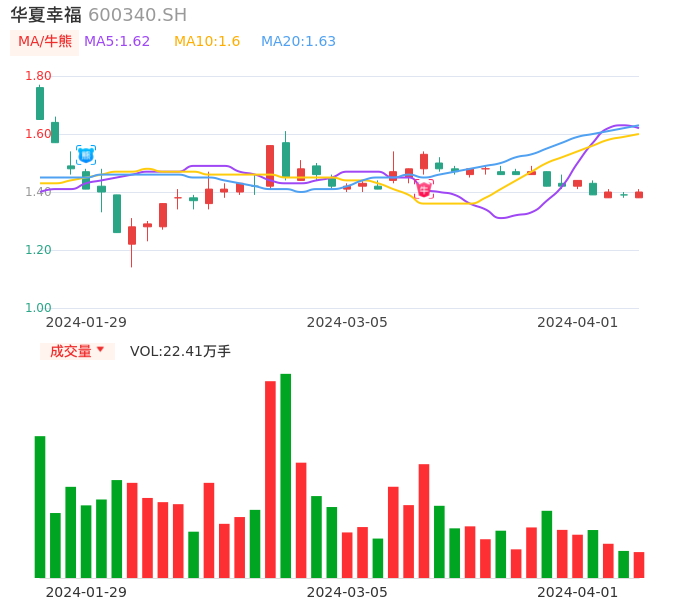Viewport: 686px width, 606px height.
Task: Click the 1.00 price axis label
Action: (x=38, y=308)
